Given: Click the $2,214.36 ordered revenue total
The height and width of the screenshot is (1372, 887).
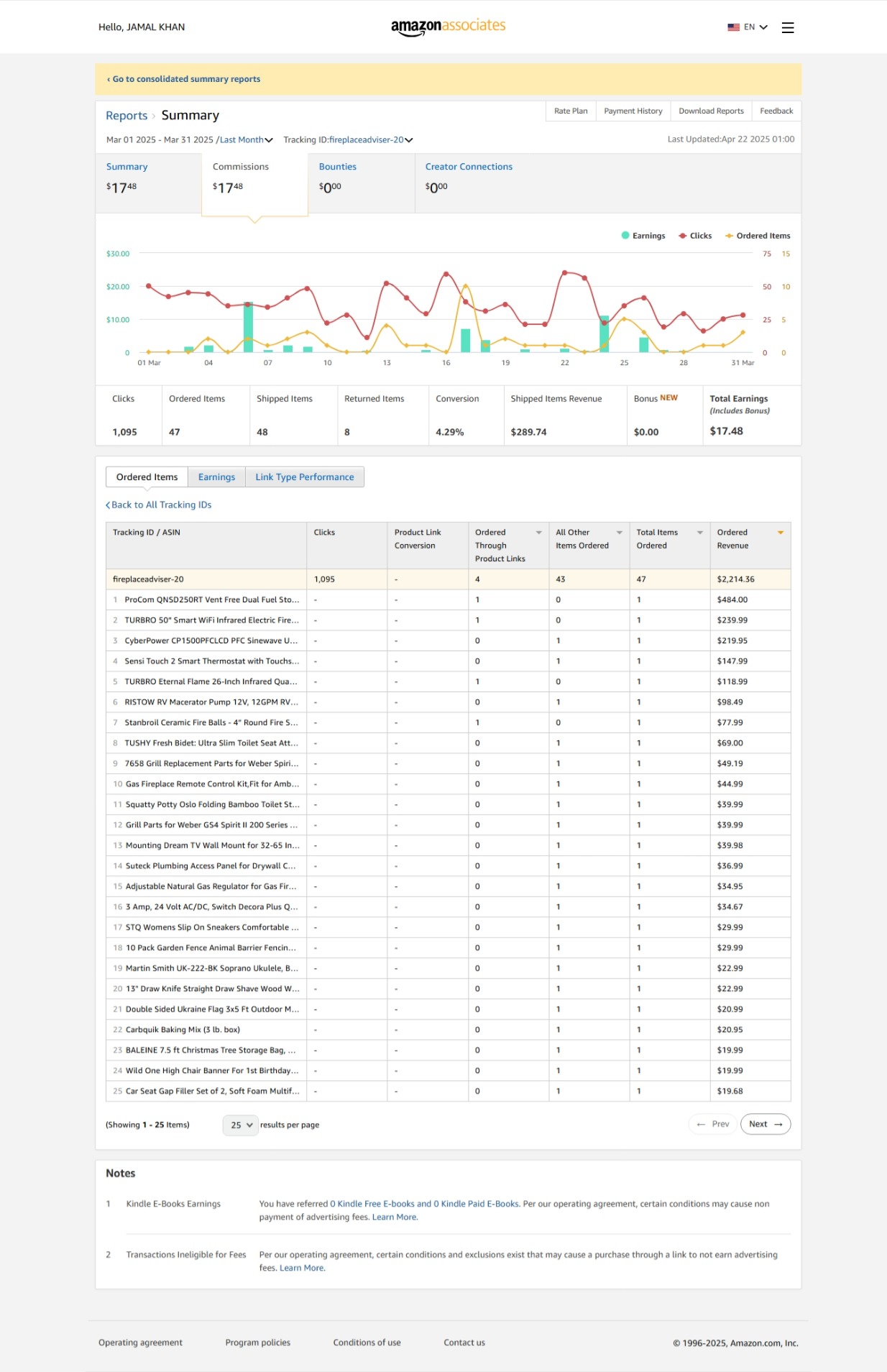Looking at the screenshot, I should 735,579.
